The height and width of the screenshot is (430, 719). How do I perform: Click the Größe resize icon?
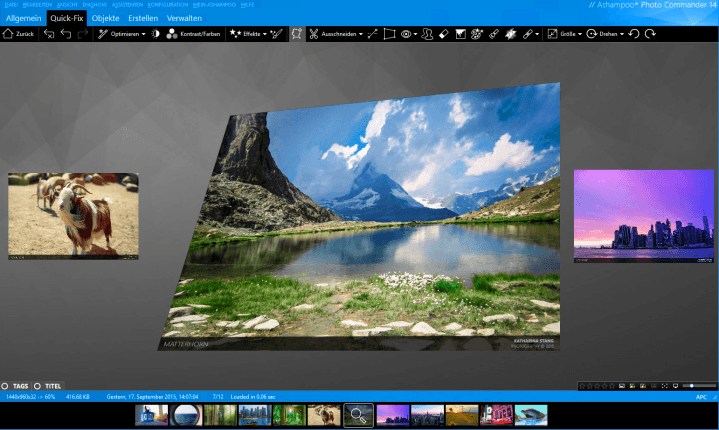(552, 34)
